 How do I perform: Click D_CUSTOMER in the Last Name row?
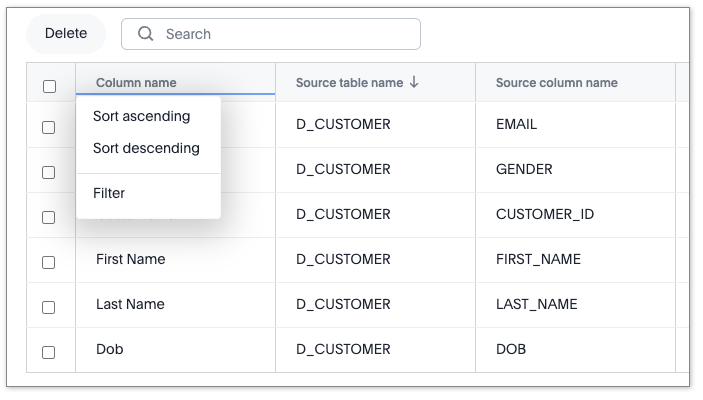(343, 304)
